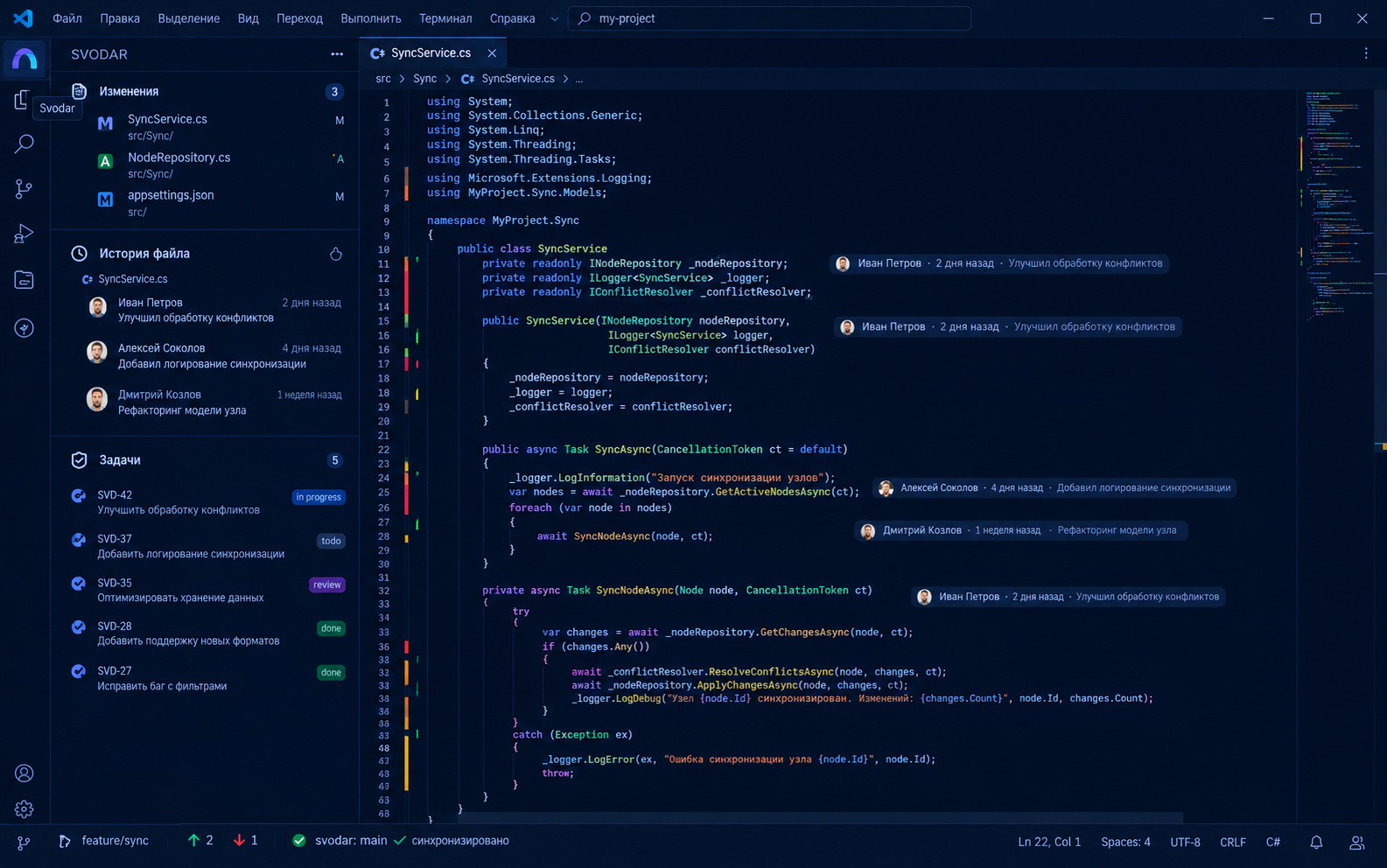This screenshot has width=1387, height=868.
Task: Open Run and Debug in the activity bar
Action: click(x=25, y=234)
